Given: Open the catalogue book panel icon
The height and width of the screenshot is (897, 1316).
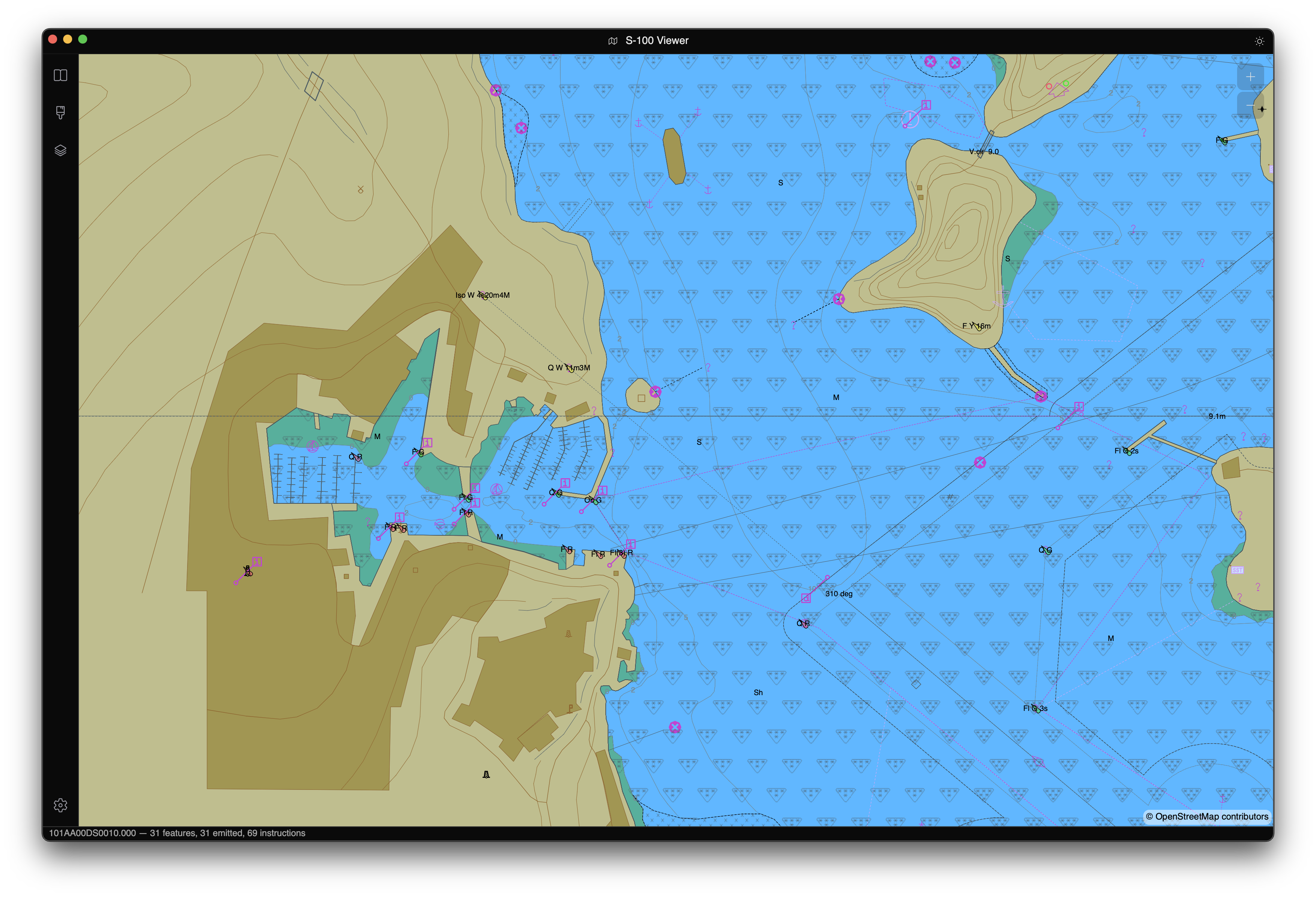Looking at the screenshot, I should click(61, 75).
